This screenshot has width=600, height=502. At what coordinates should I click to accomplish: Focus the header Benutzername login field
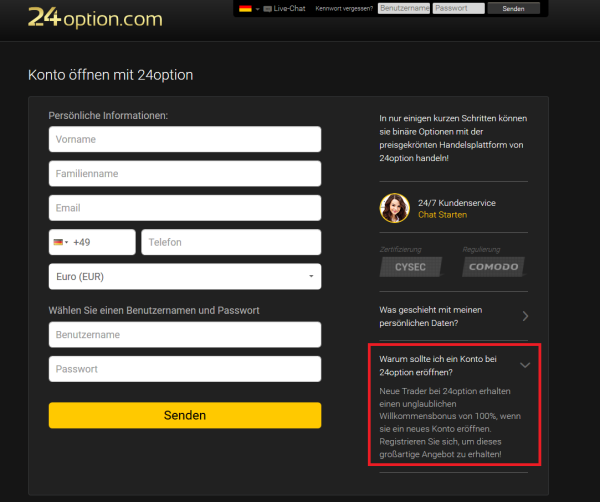(404, 8)
